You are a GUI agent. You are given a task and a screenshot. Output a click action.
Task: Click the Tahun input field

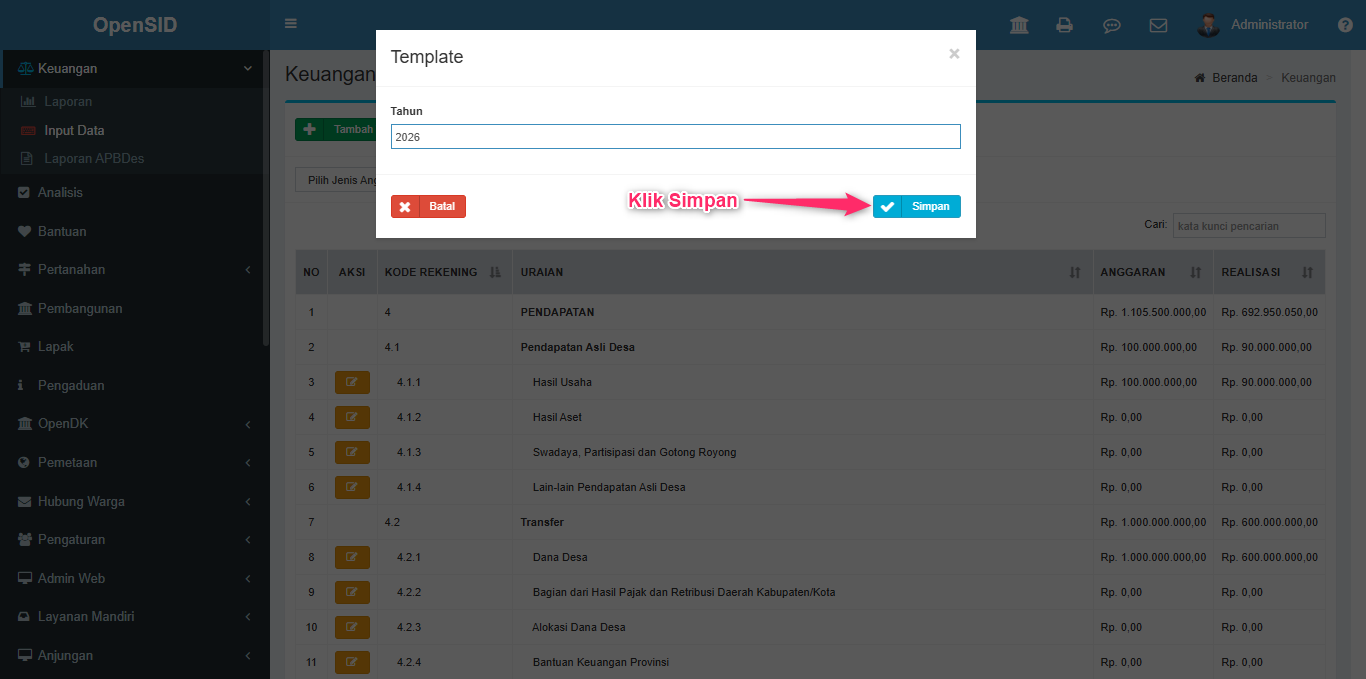pos(675,137)
